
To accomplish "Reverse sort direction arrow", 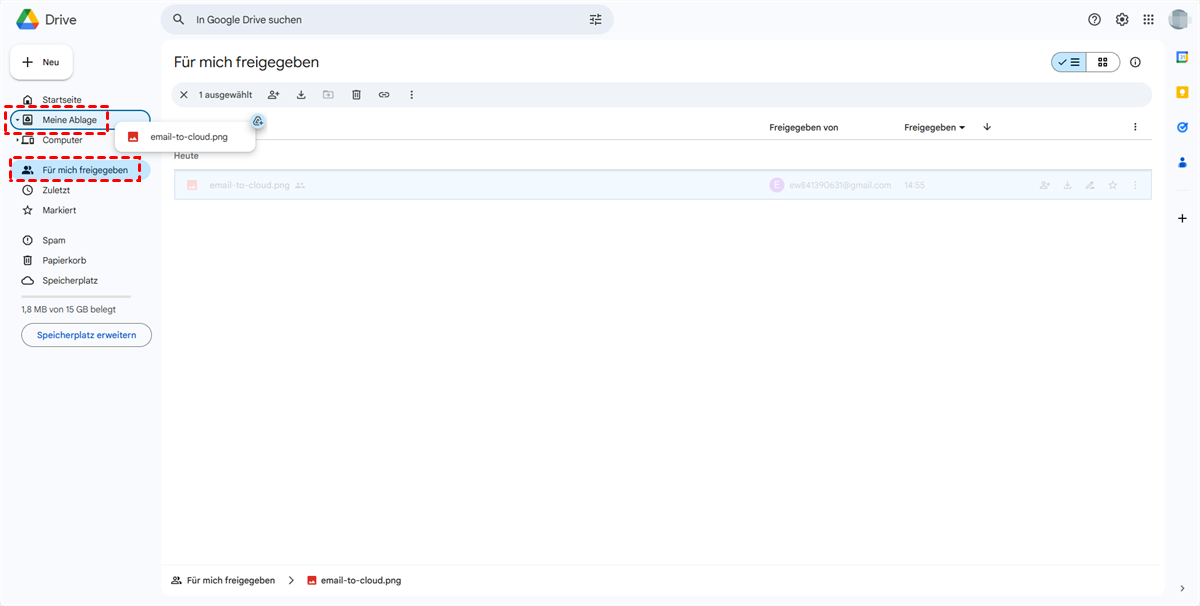I will (987, 127).
